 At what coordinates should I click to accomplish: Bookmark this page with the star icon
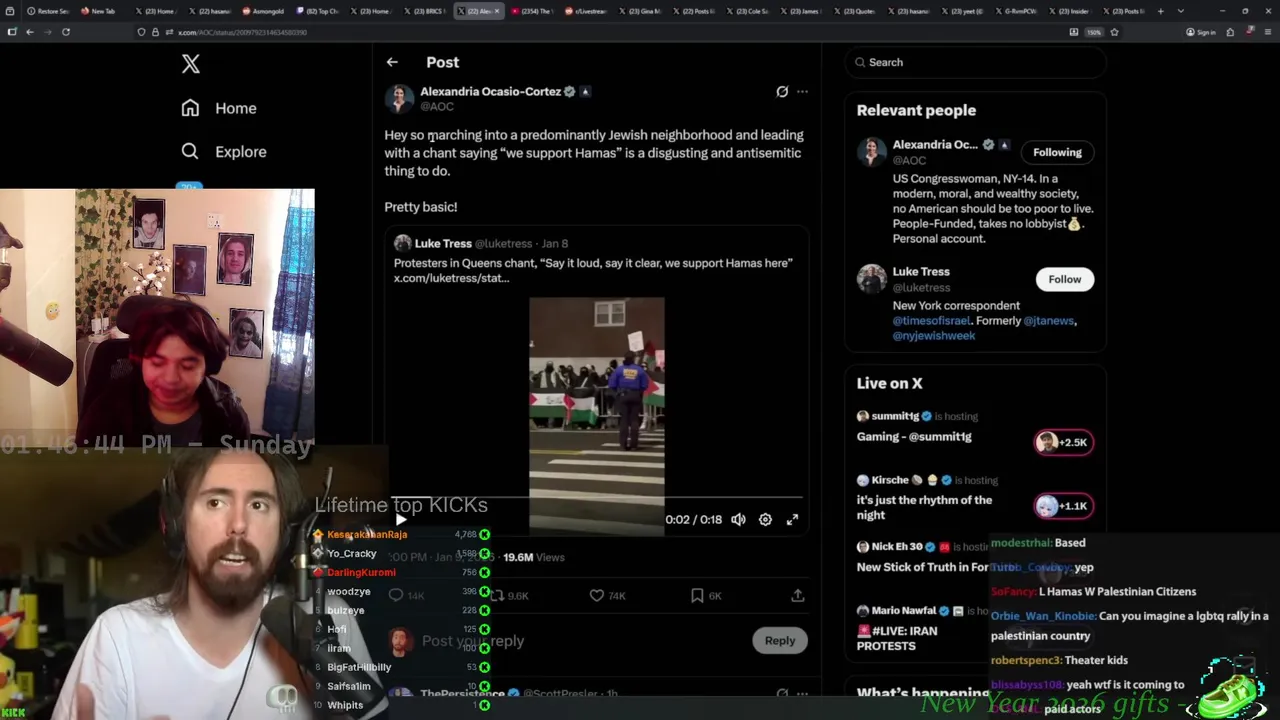coord(1114,32)
